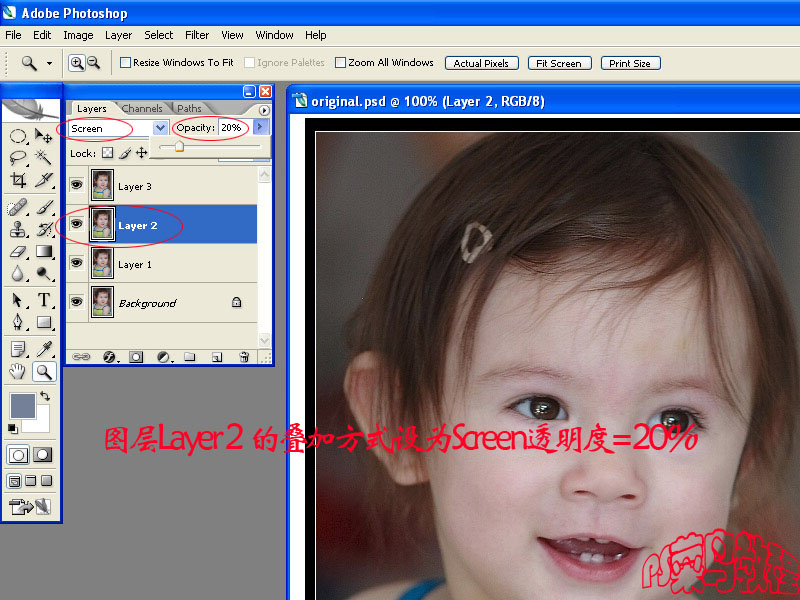Viewport: 800px width, 600px height.
Task: Select the Rectangle shape tool
Action: (x=43, y=322)
